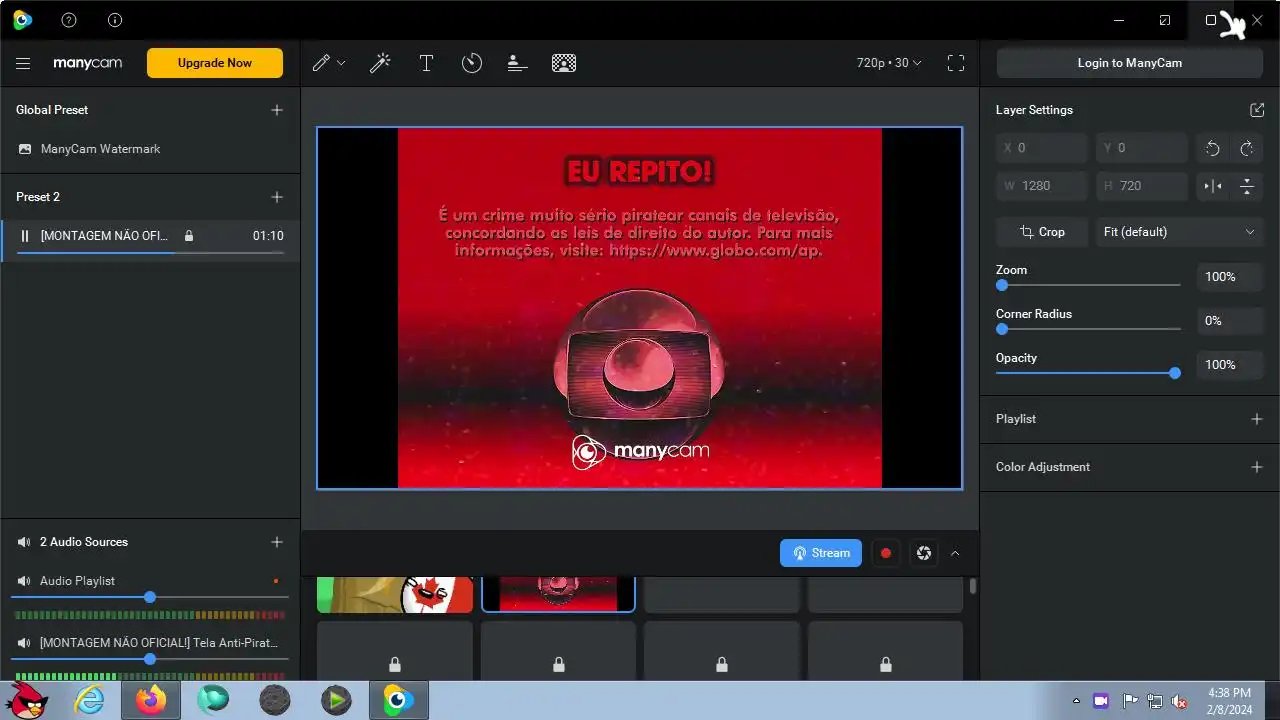Image resolution: width=1280 pixels, height=720 pixels.
Task: Click the Angry Birds start button
Action: tap(28, 699)
